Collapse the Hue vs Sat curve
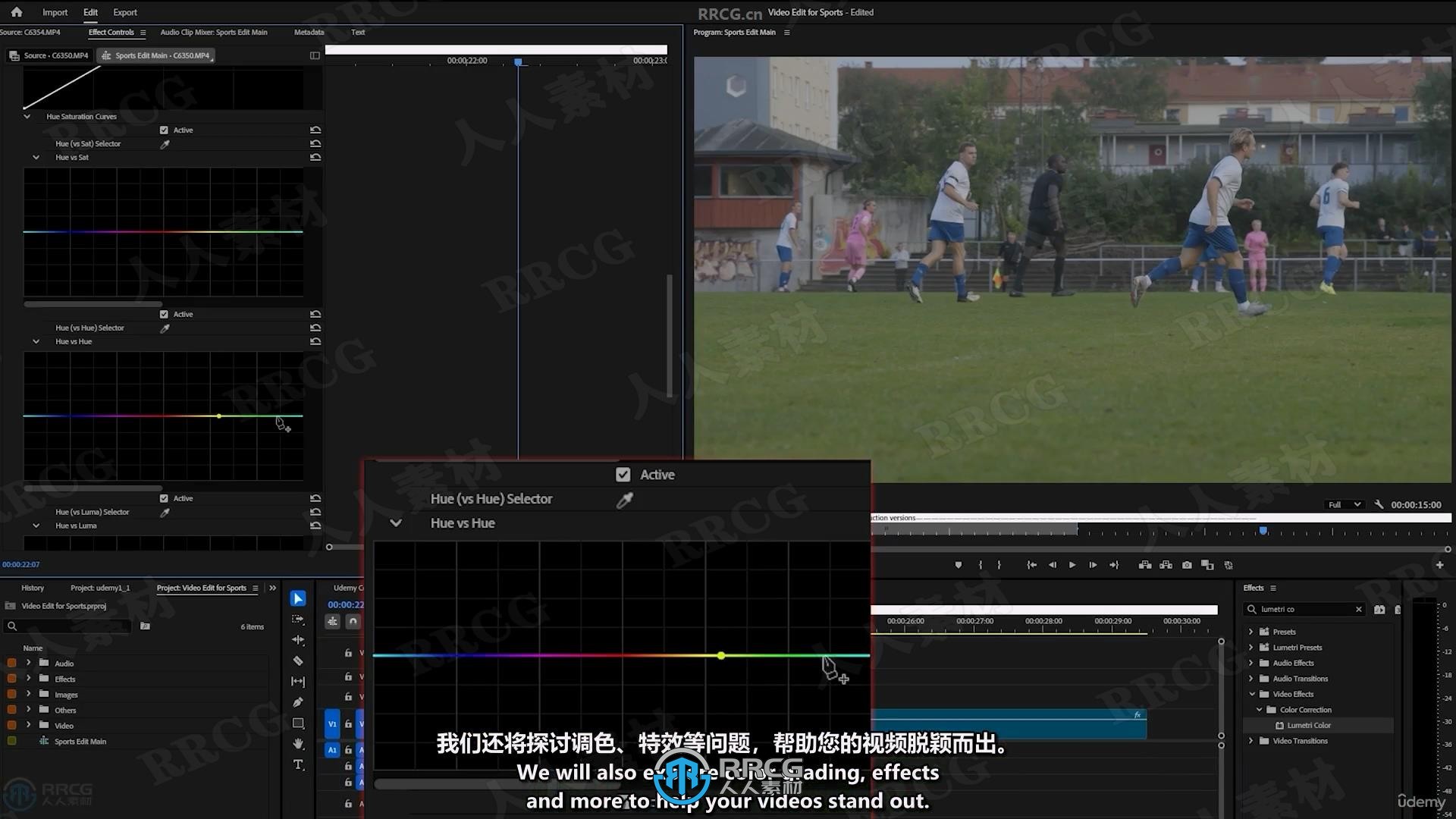Viewport: 1456px width, 819px height. pos(36,158)
